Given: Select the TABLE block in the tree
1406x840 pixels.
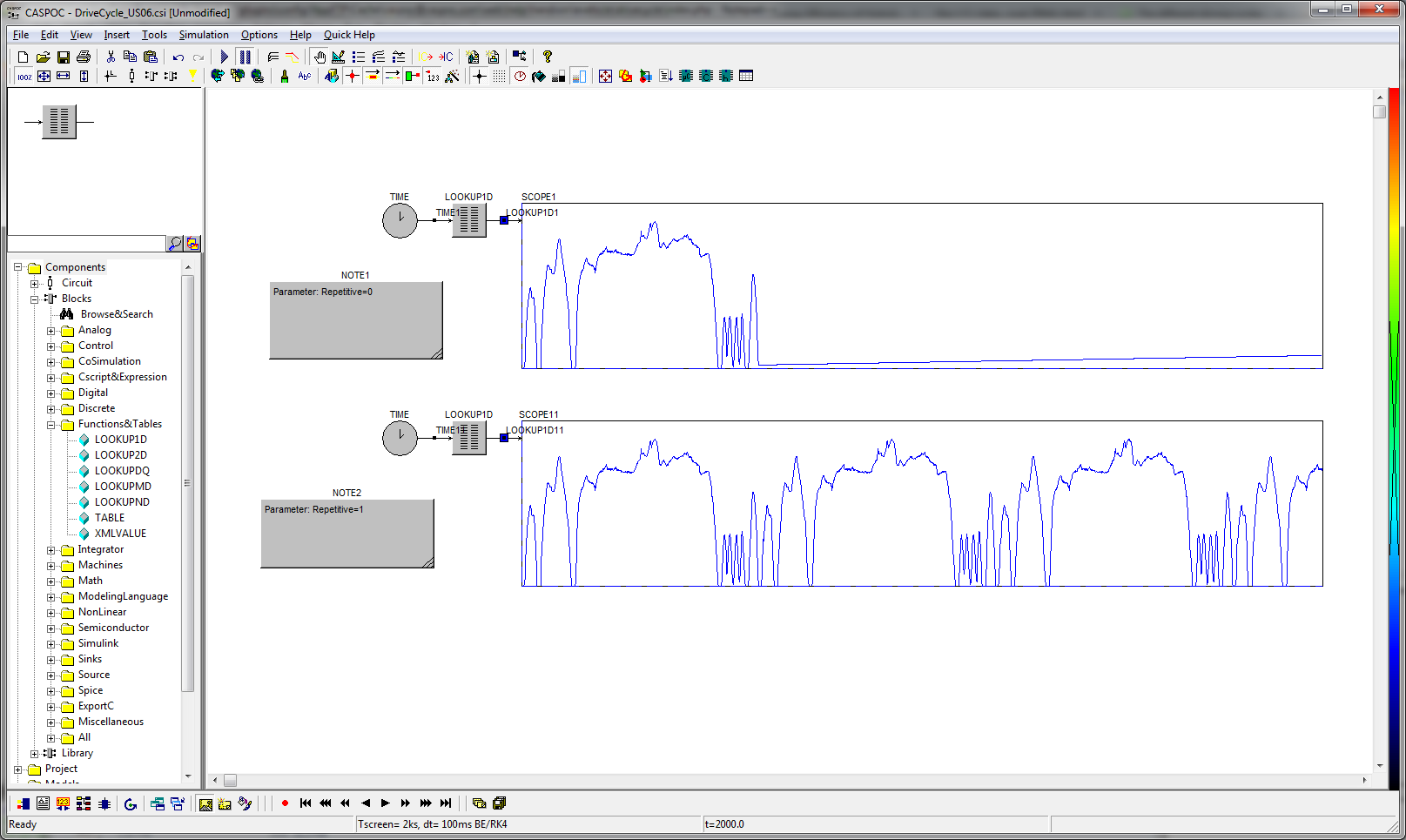Looking at the screenshot, I should click(110, 518).
